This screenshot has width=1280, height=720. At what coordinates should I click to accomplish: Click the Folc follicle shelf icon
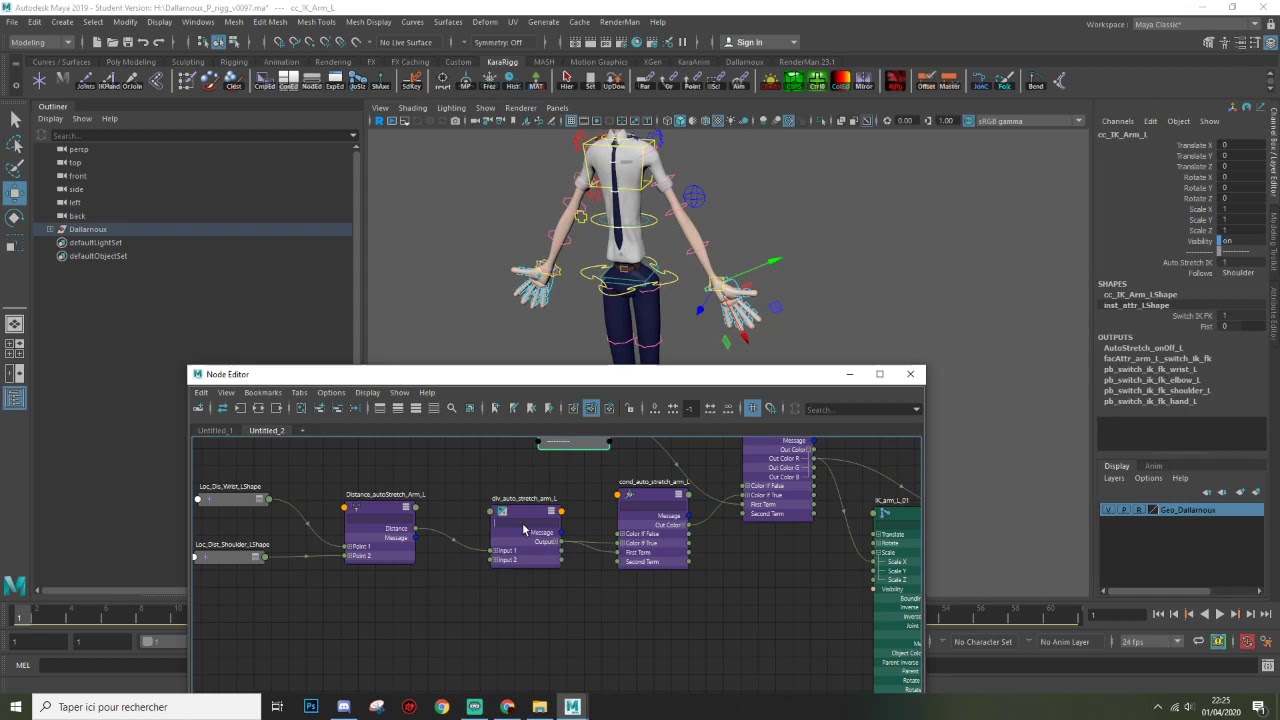pyautogui.click(x=1005, y=81)
